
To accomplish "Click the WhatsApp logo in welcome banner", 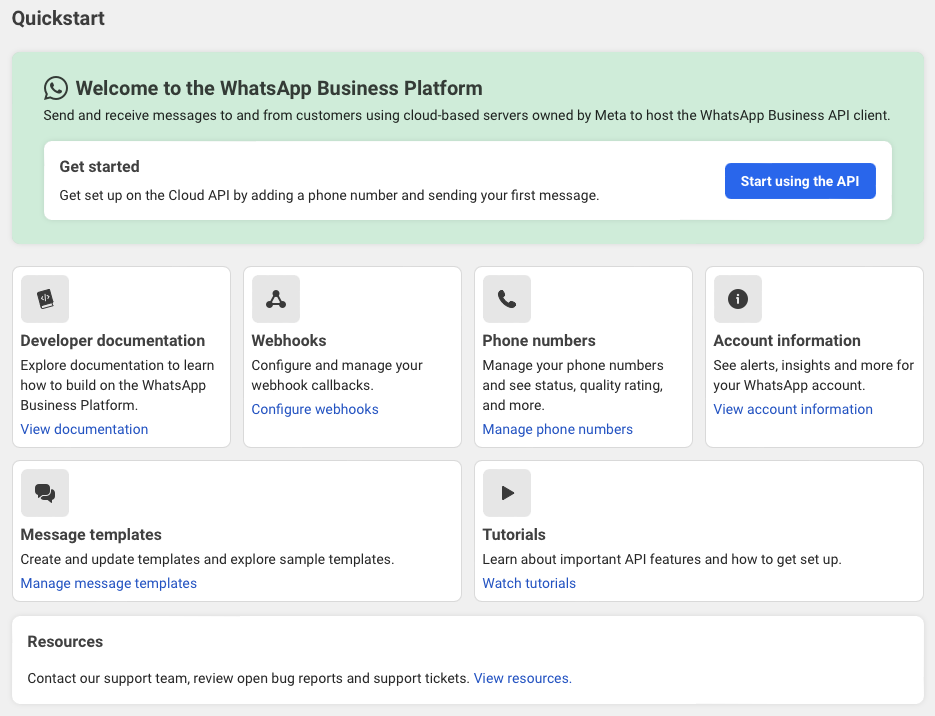I will tap(56, 88).
